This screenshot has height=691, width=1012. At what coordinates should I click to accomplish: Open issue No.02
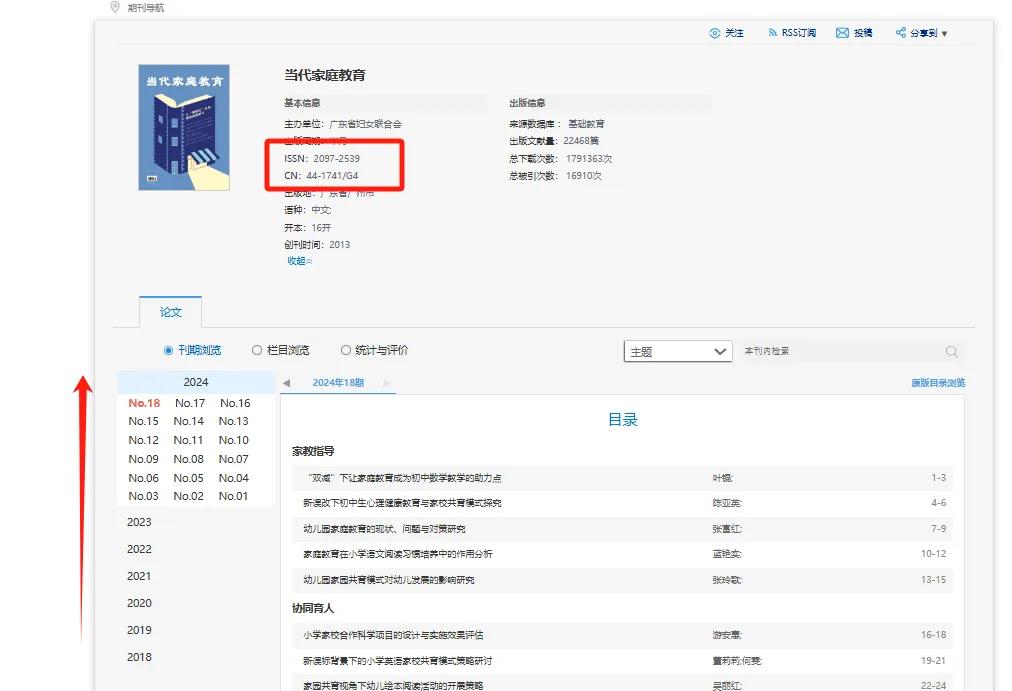click(188, 496)
